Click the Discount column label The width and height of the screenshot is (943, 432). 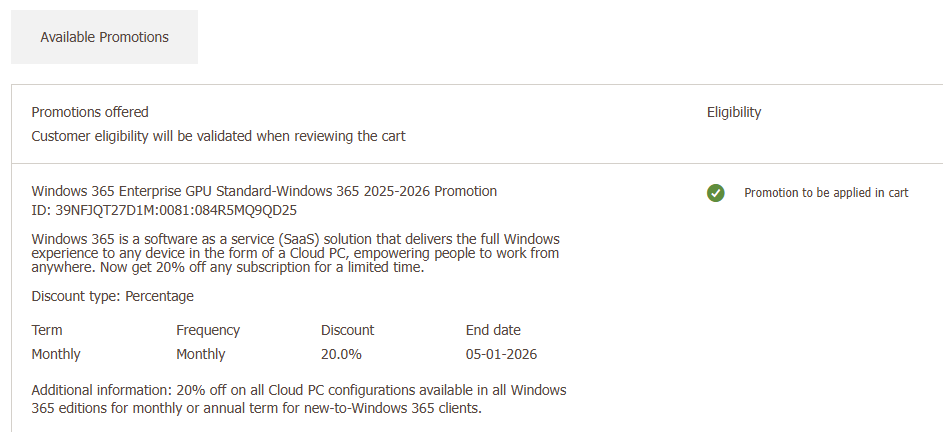347,330
